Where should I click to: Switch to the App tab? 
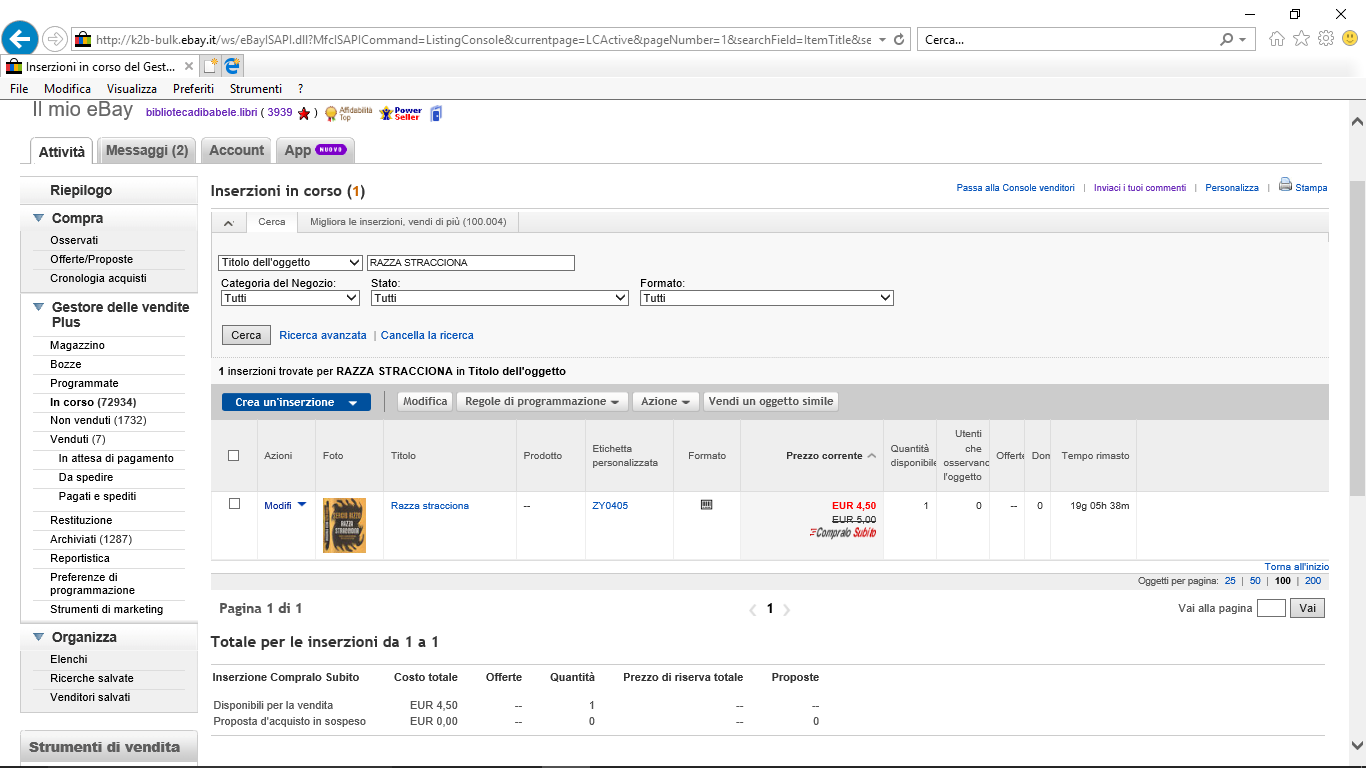pos(315,150)
